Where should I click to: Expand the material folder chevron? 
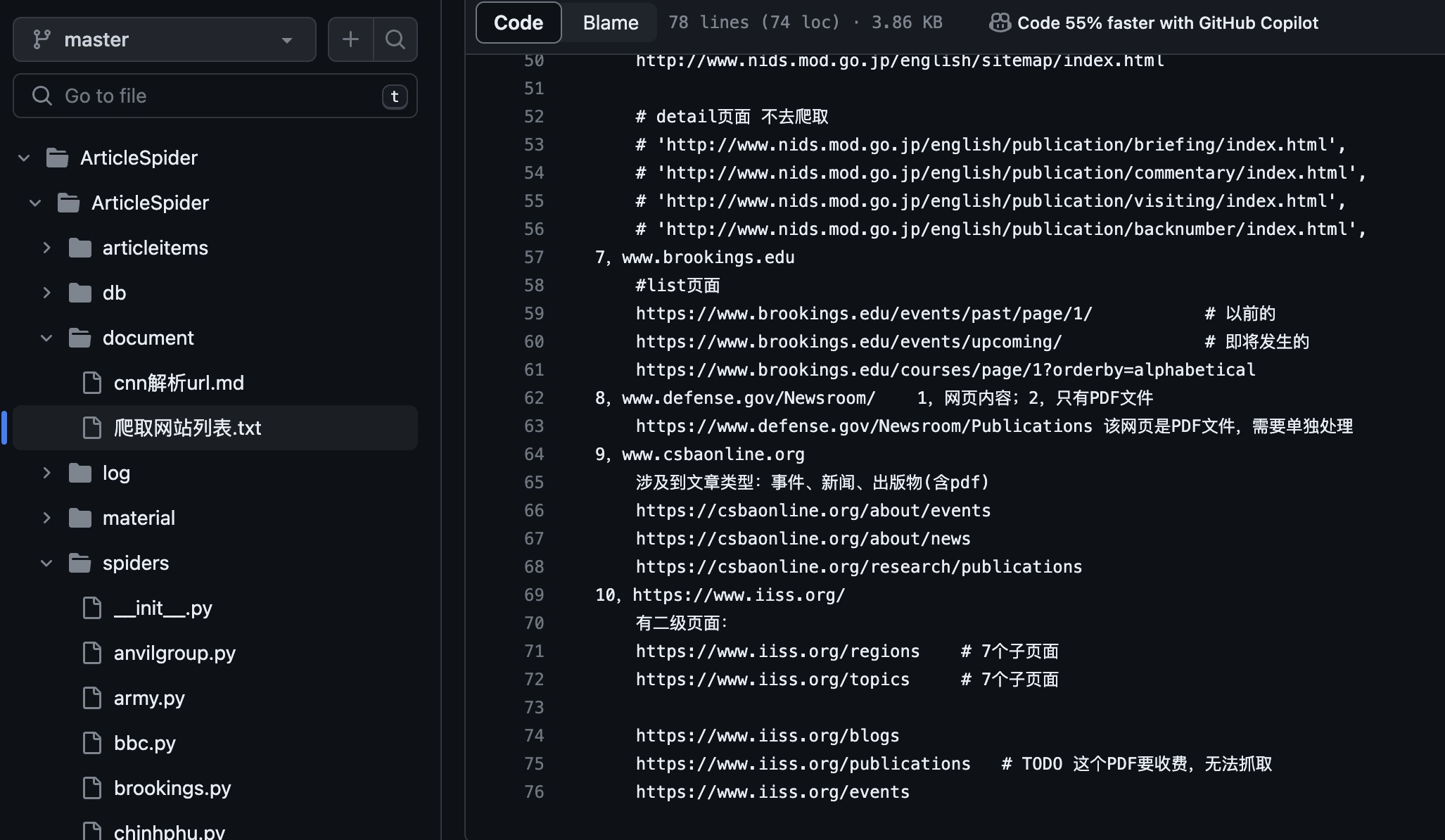point(46,518)
